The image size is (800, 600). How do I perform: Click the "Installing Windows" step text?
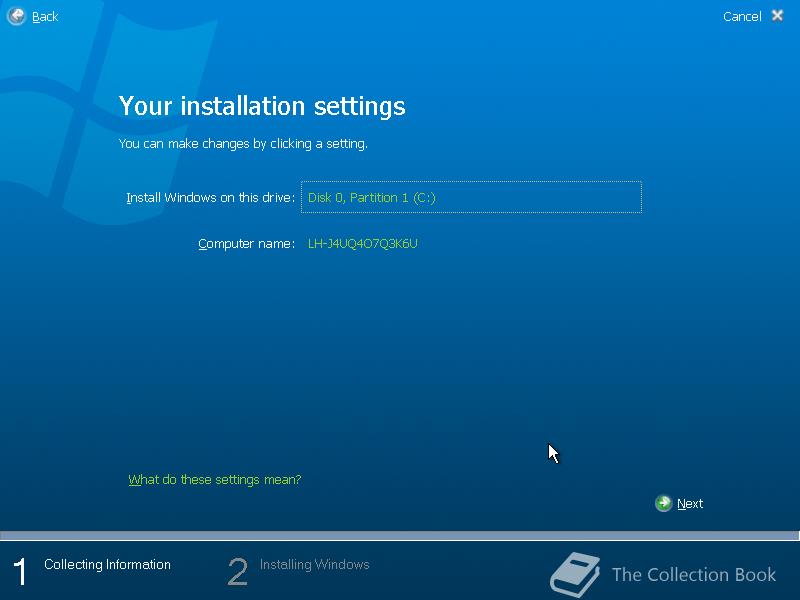pyautogui.click(x=314, y=564)
